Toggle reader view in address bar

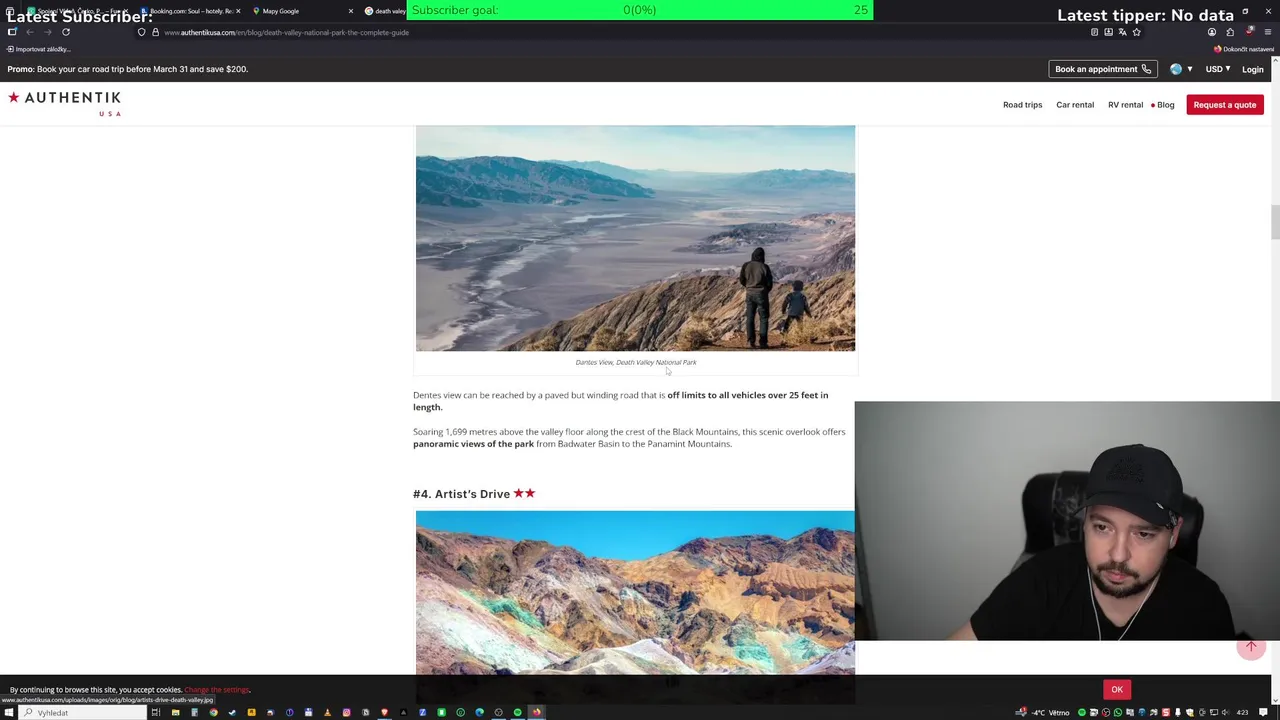(x=1094, y=32)
